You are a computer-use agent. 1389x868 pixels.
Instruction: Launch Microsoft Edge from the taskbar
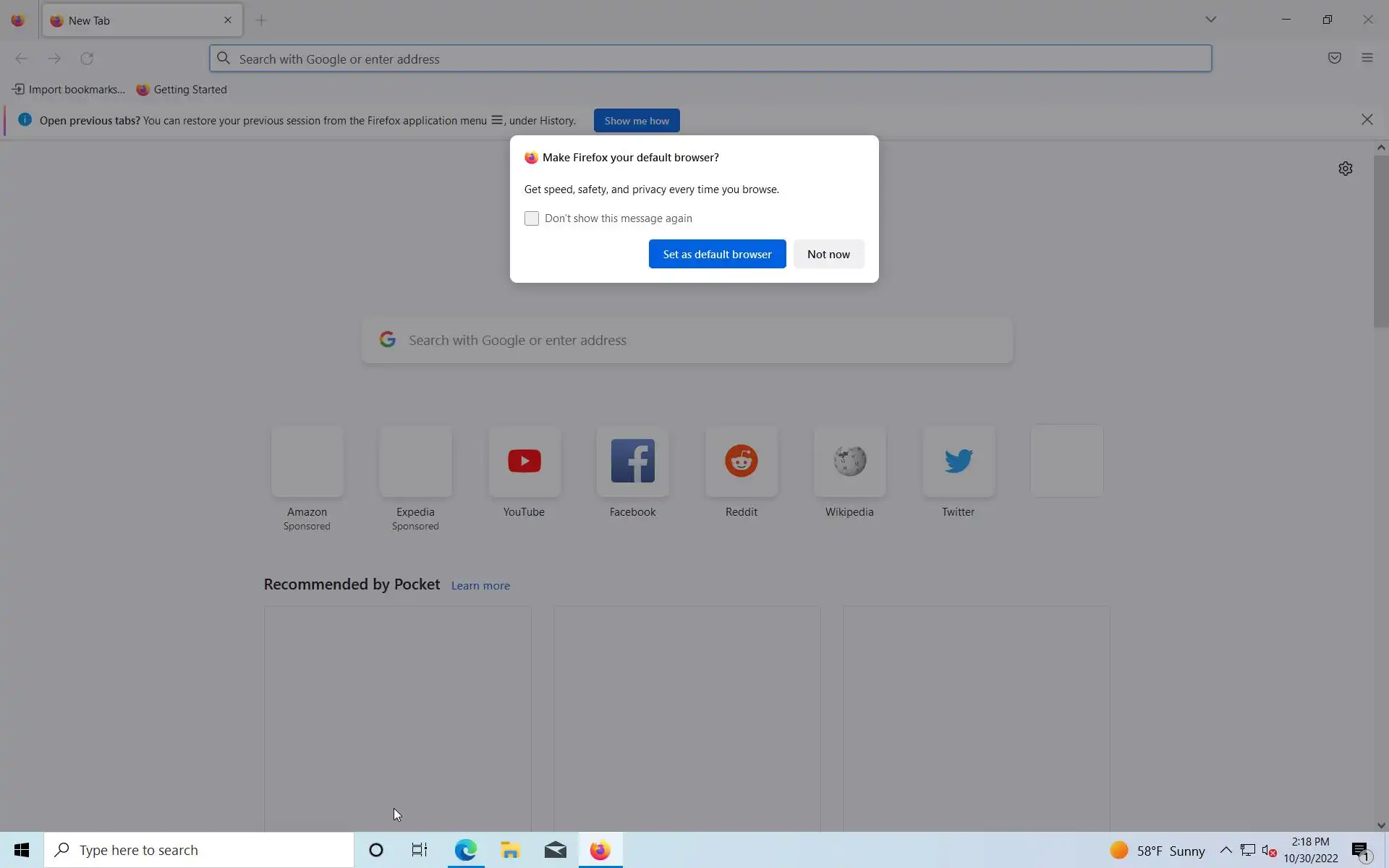coord(465,850)
